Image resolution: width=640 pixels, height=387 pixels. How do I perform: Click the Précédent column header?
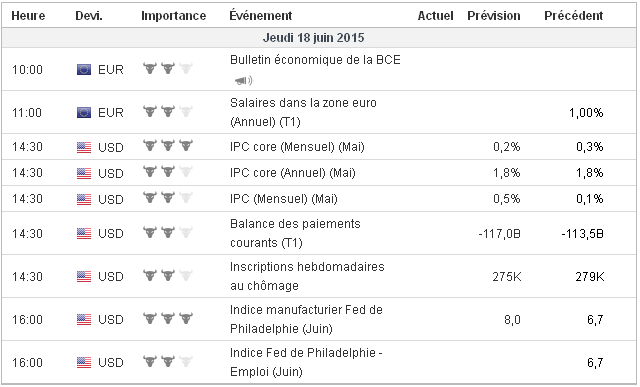[573, 16]
